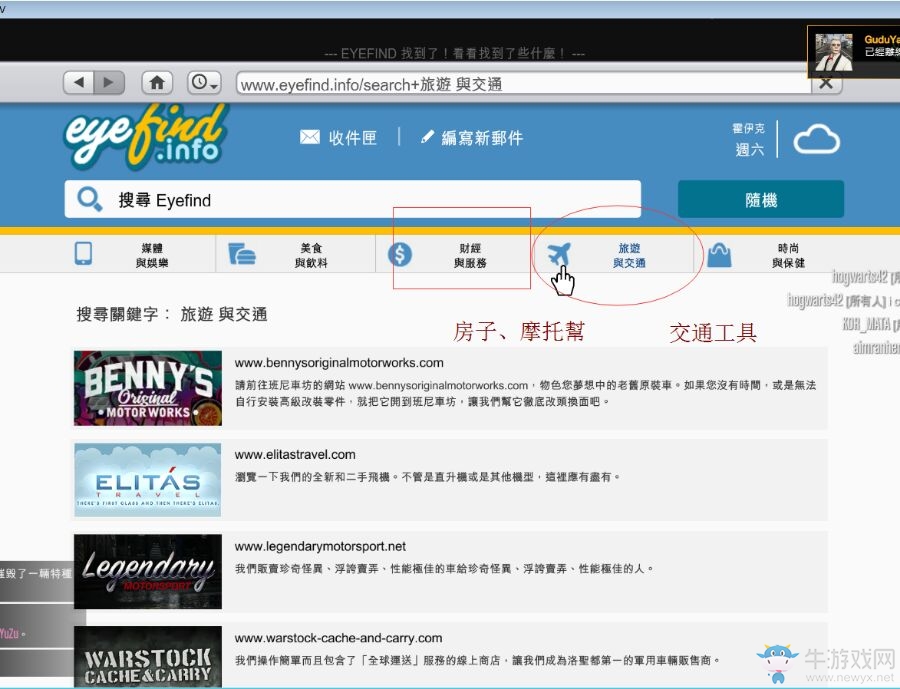Screen dimensions: 900x689
Task: Click the browser forward arrow button
Action: 109,83
